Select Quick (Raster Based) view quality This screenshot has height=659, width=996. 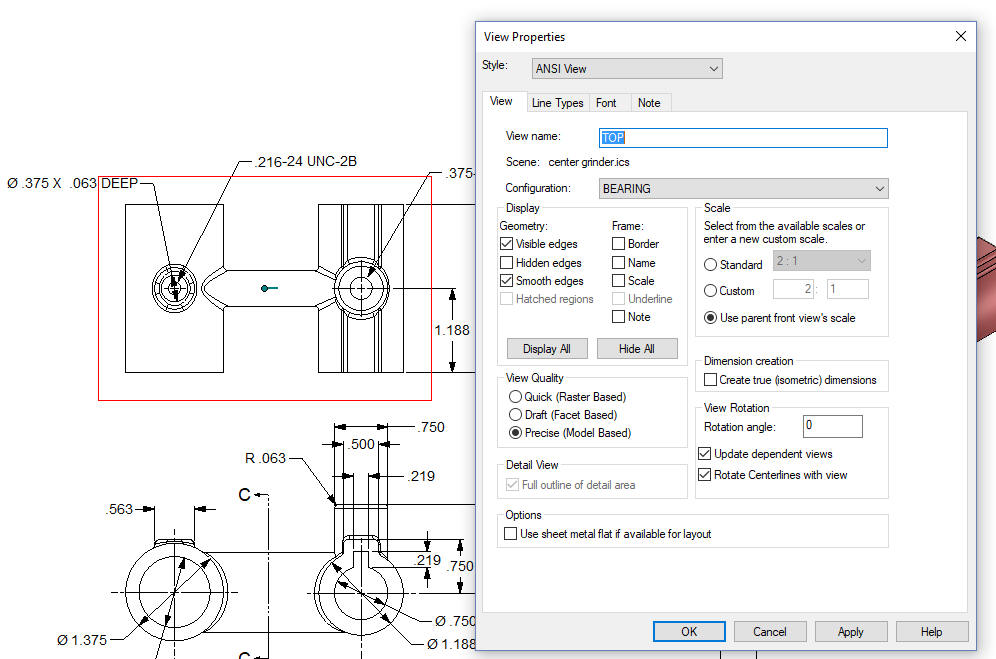515,397
